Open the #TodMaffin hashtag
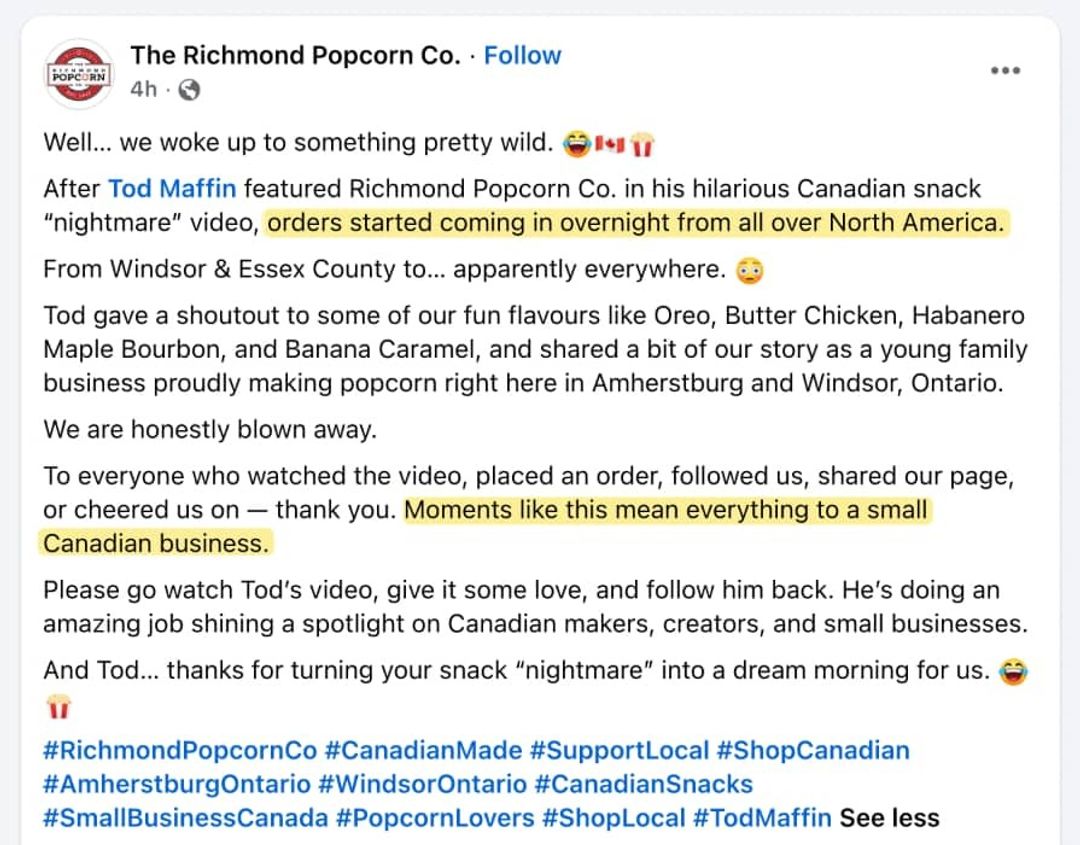The width and height of the screenshot is (1080, 845). pyautogui.click(x=762, y=817)
